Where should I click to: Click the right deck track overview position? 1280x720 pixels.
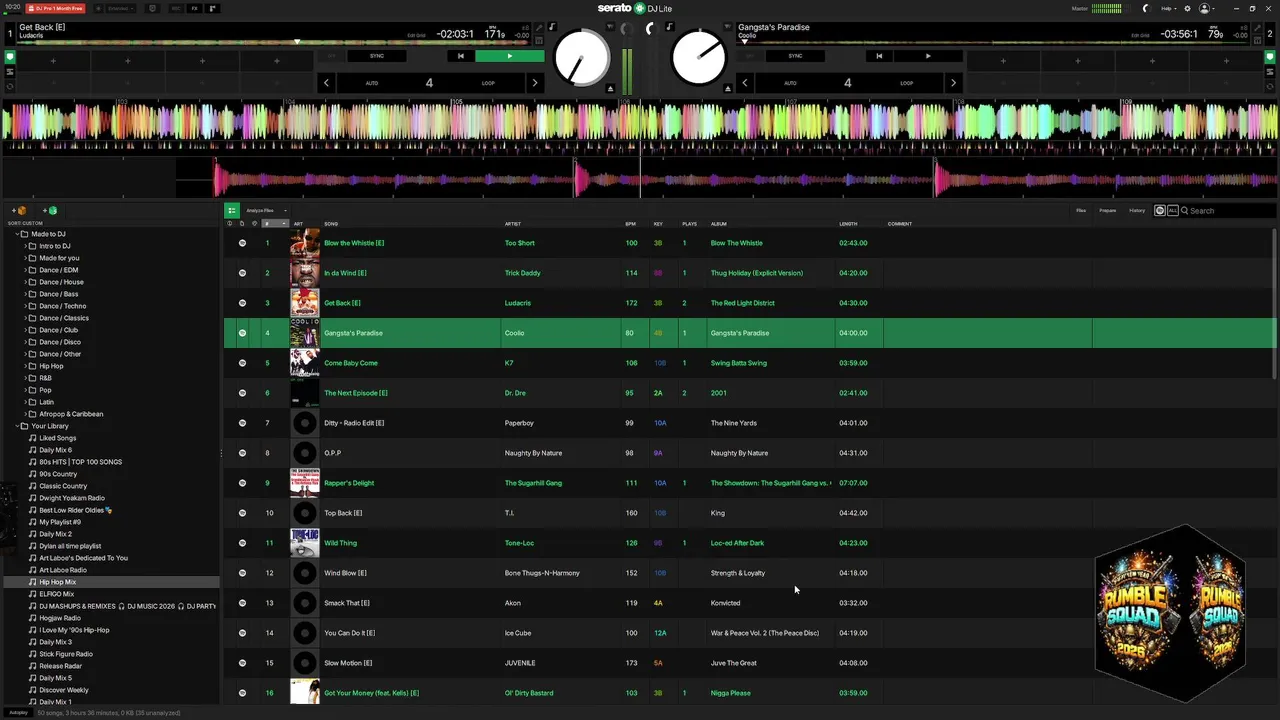pos(744,41)
